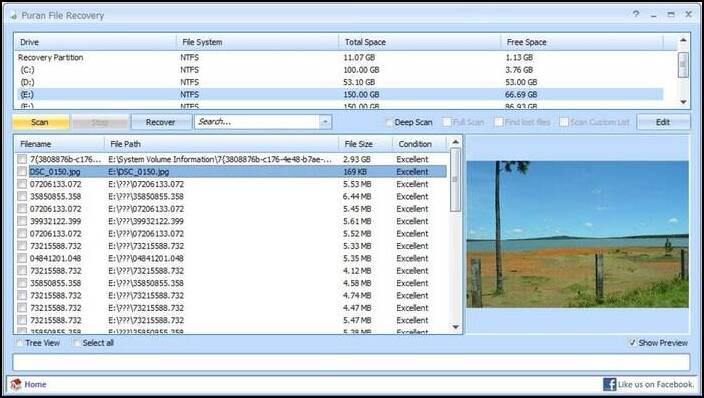Viewport: 704px width, 398px height.
Task: Click the file list vertical scrollbar thumb
Action: tap(455, 180)
